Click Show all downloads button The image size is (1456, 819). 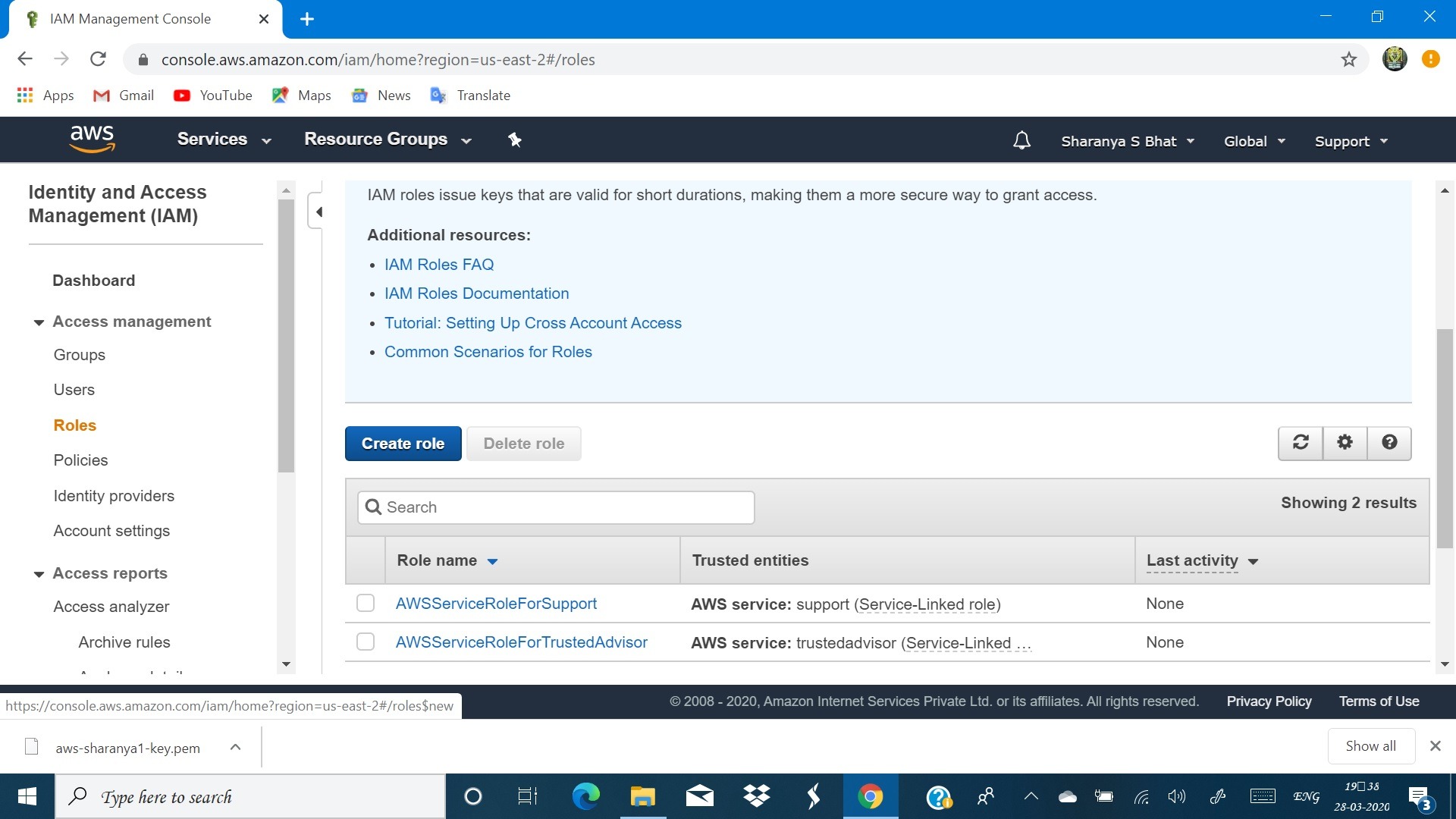click(1371, 746)
